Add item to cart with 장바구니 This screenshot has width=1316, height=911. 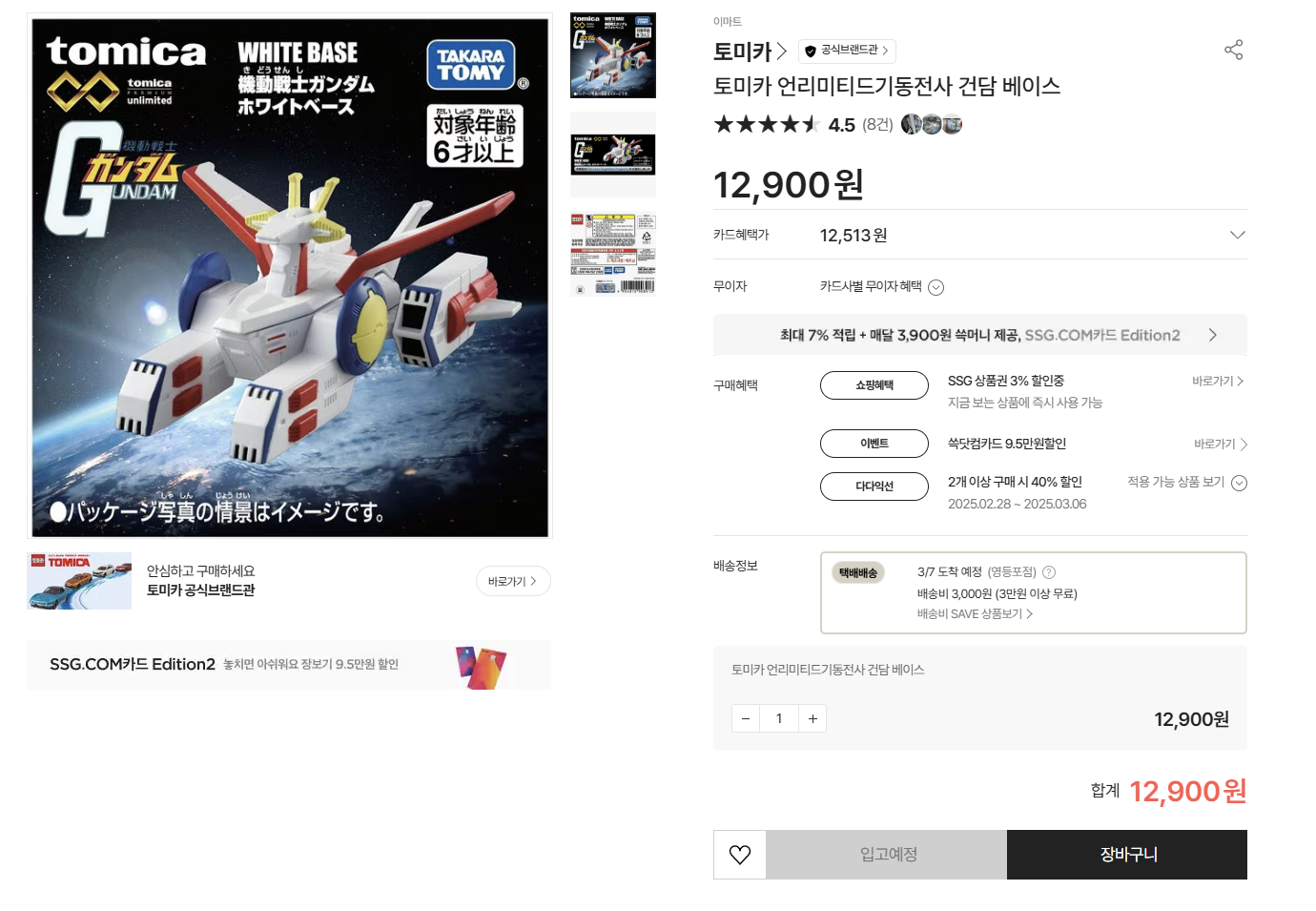[x=1127, y=855]
